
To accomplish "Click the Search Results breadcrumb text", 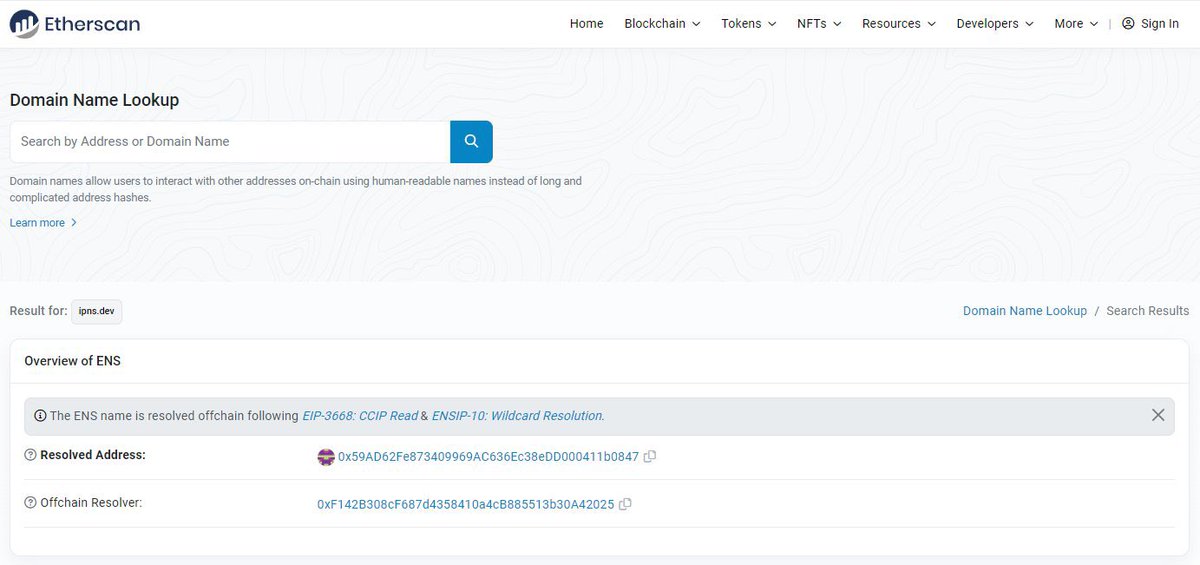I will pyautogui.click(x=1148, y=311).
